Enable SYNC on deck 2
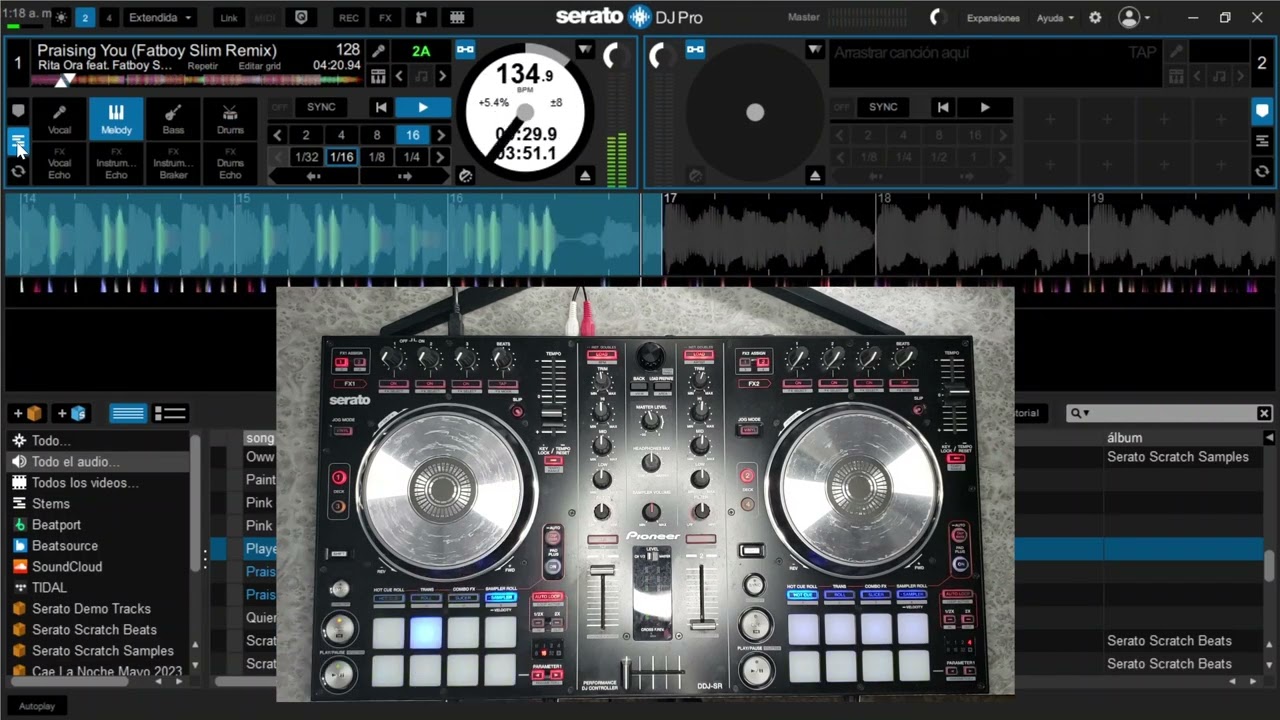The height and width of the screenshot is (720, 1280). (x=883, y=107)
